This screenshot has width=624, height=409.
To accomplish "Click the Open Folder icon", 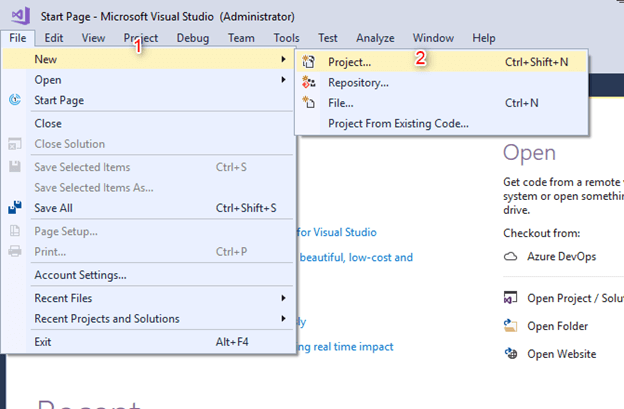I will [x=510, y=326].
